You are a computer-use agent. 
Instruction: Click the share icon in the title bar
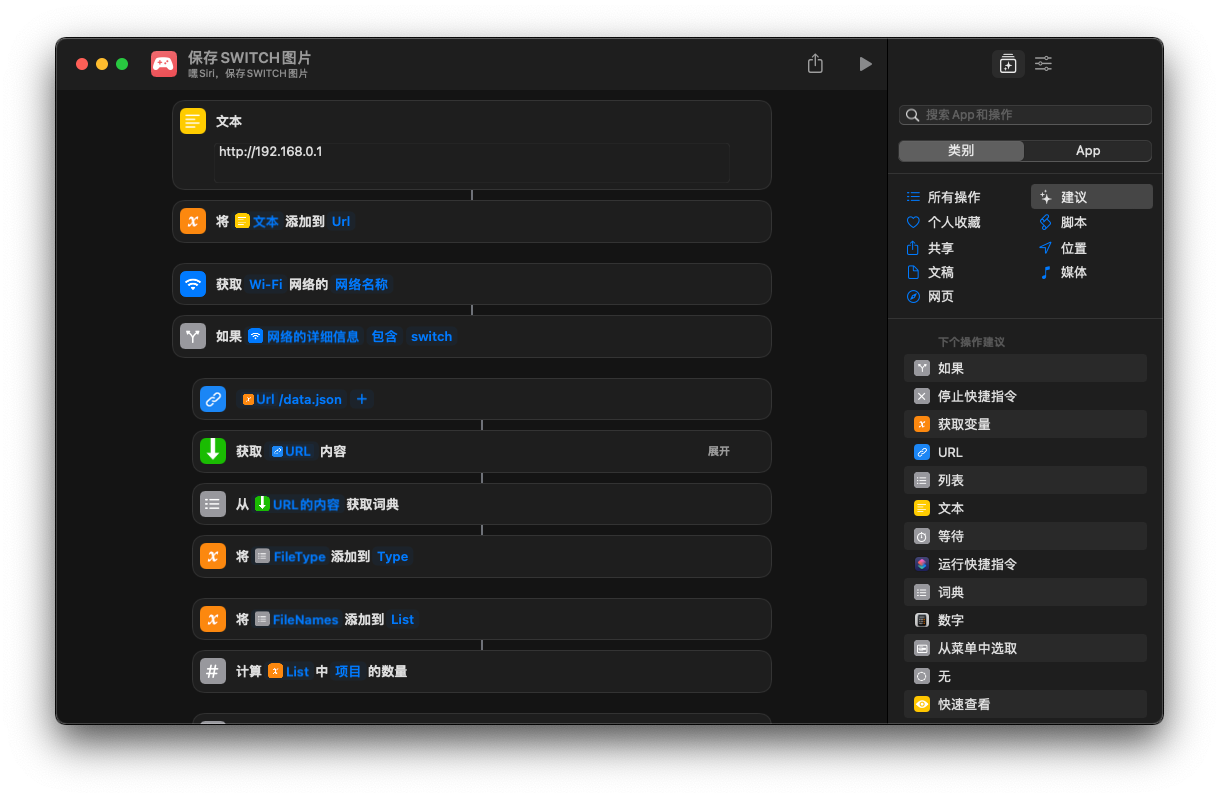click(815, 64)
